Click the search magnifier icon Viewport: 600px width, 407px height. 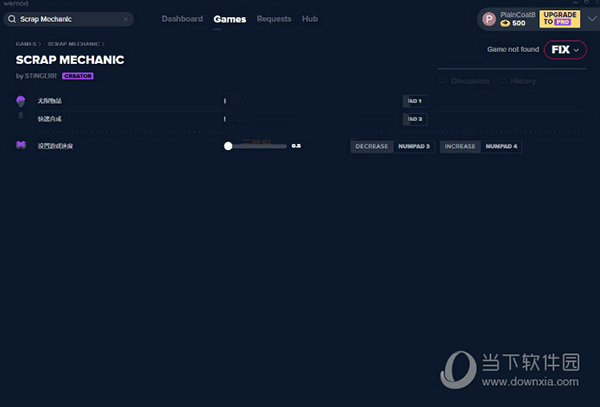(12, 19)
